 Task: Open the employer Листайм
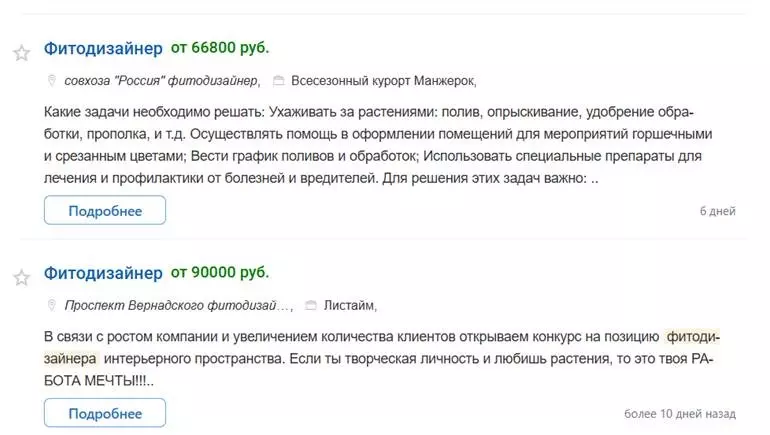pos(351,305)
